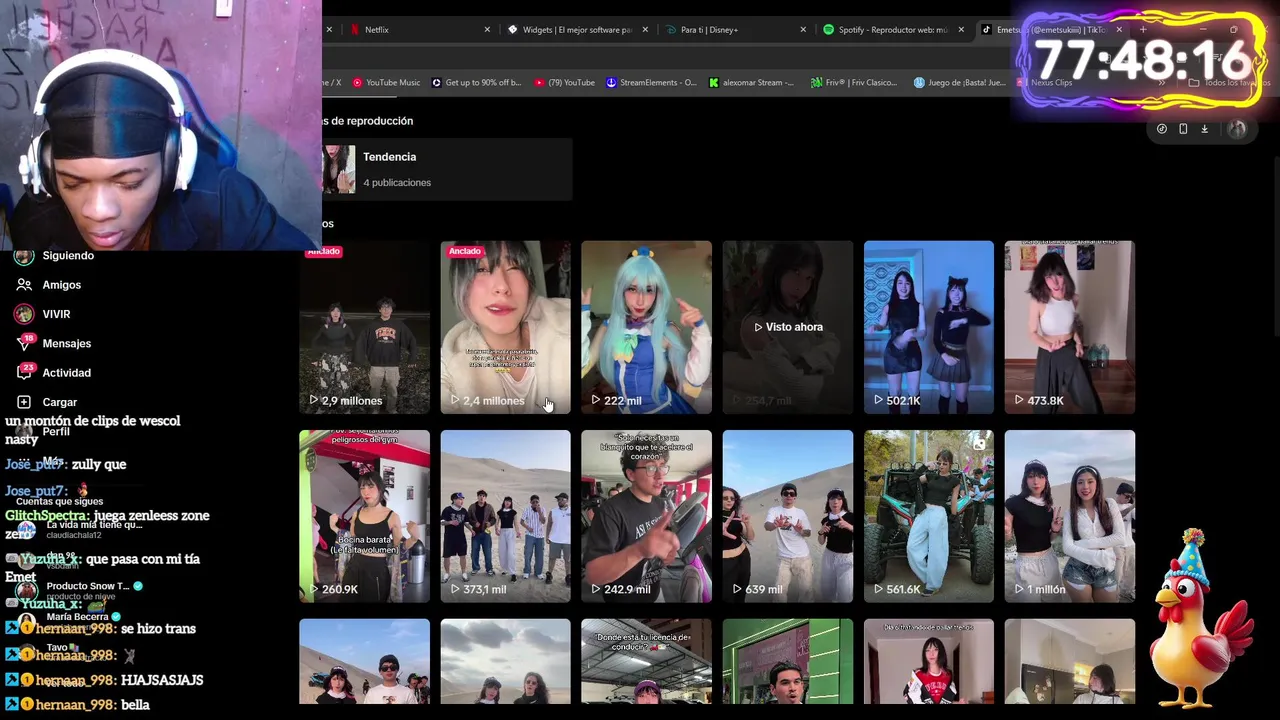This screenshot has height=720, width=1280.
Task: Open the blue-wig cosplay video 222 mil
Action: point(646,327)
